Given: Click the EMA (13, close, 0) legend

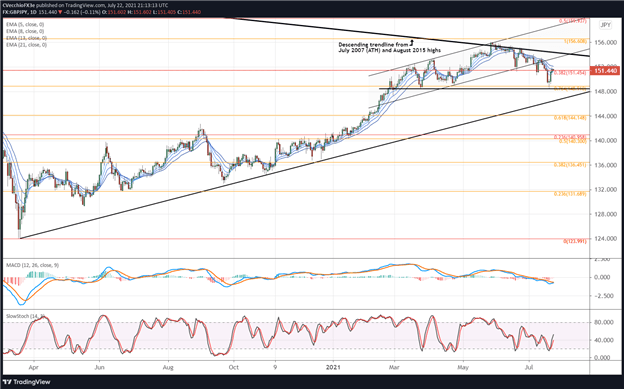Looking at the screenshot, I should tap(26, 38).
